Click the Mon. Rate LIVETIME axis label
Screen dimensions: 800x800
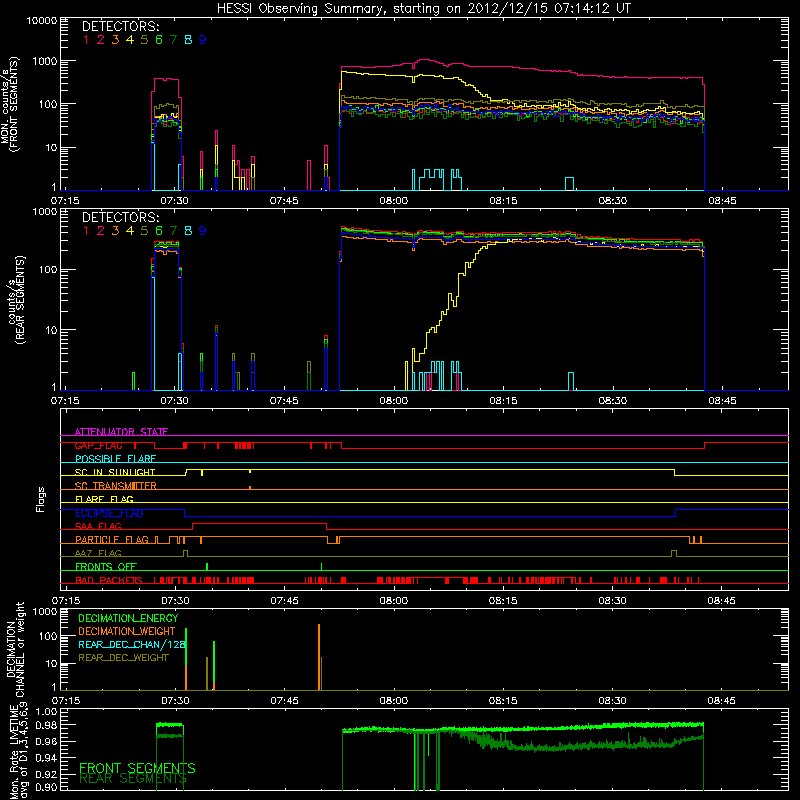coord(18,751)
